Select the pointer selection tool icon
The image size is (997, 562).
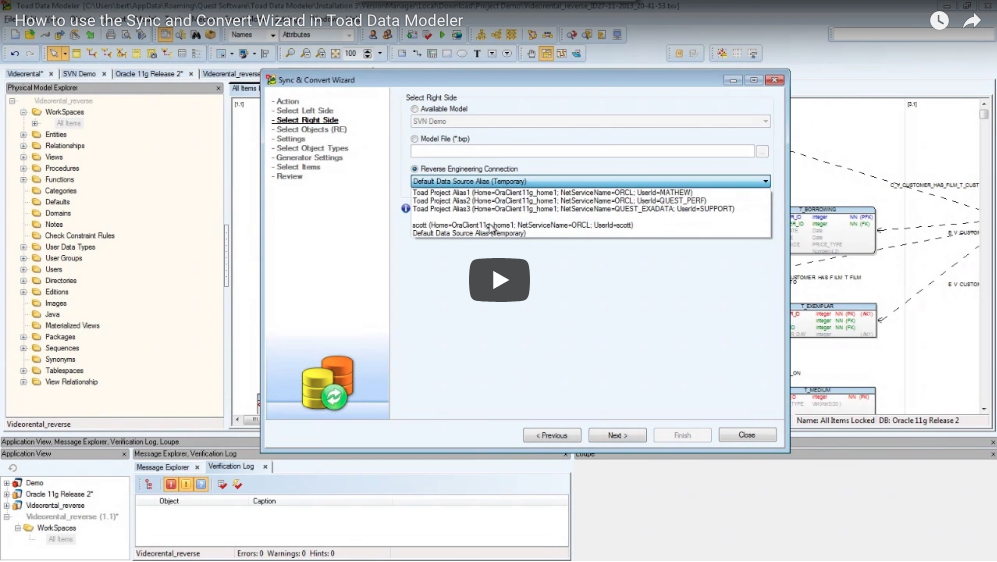point(53,53)
